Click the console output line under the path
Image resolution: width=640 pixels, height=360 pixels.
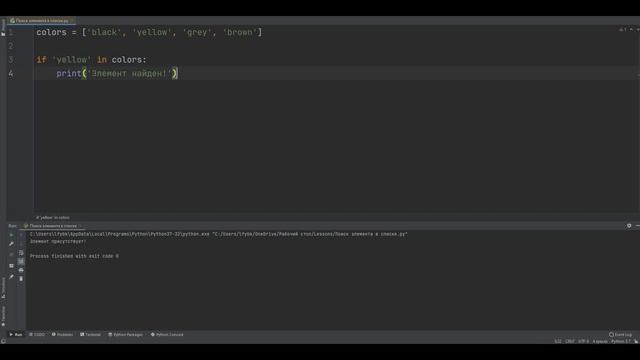pyautogui.click(x=58, y=242)
